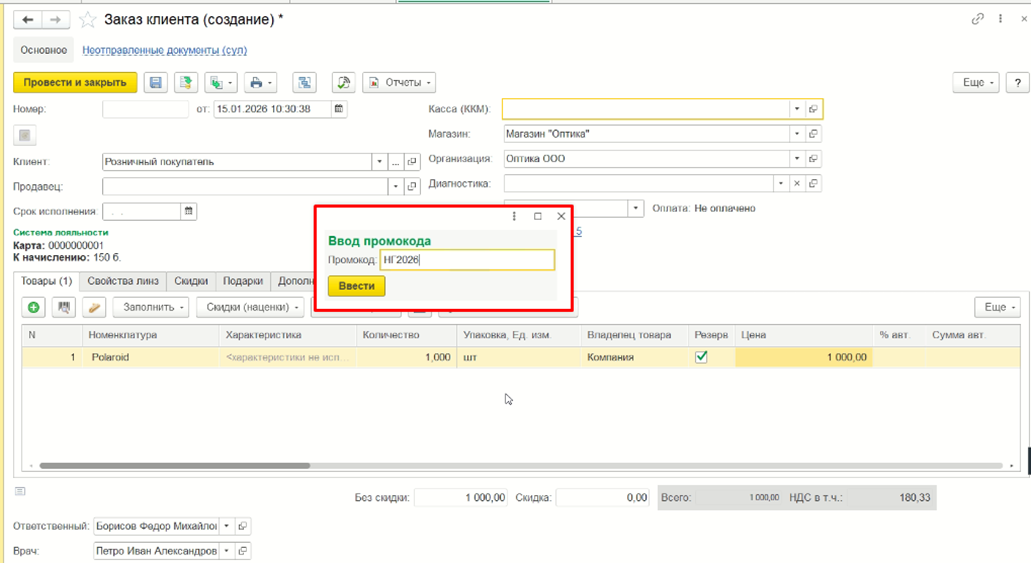Screen dimensions: 1031x563
Task: Mark document as favorite with star icon
Action: point(87,20)
